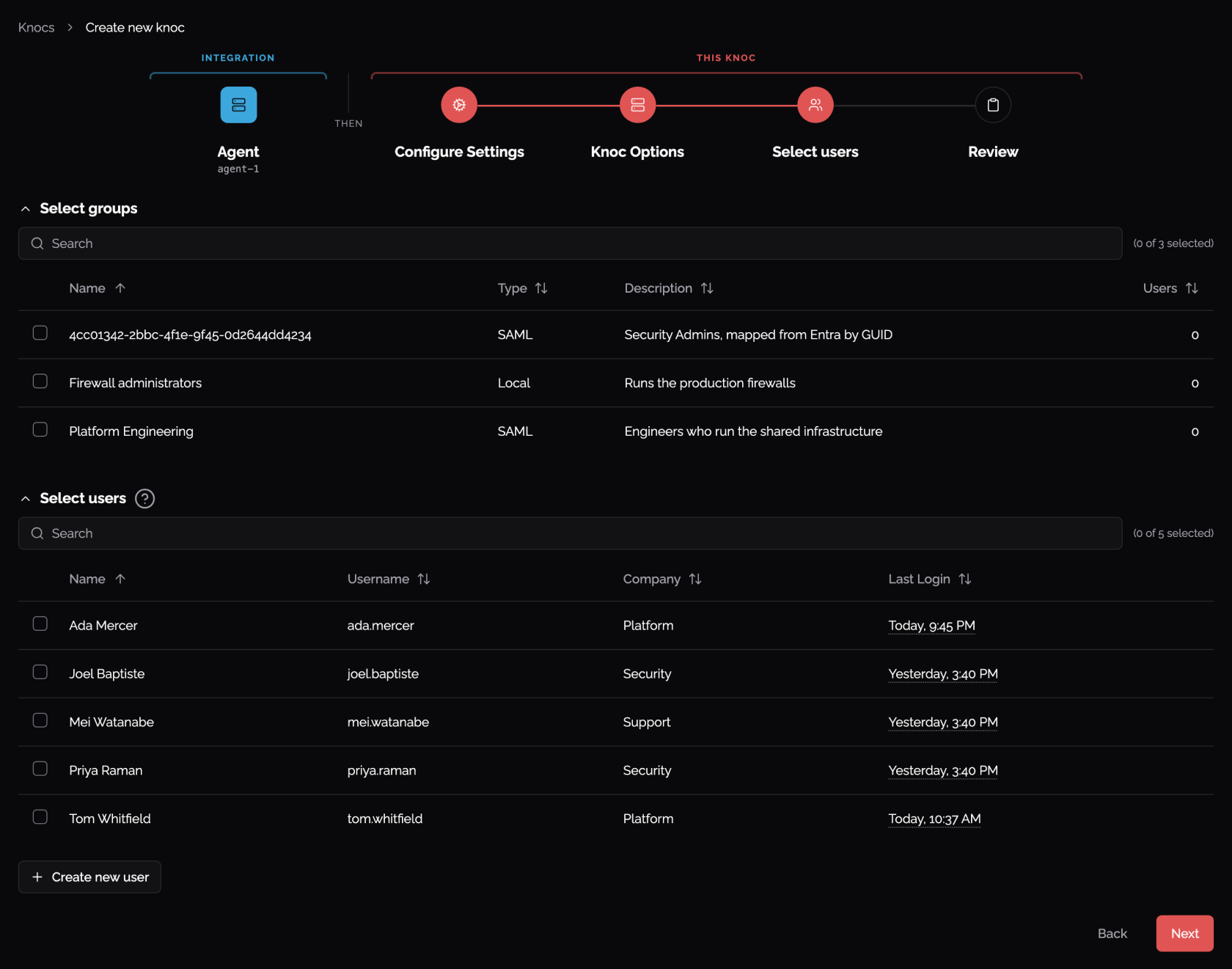Check the Tom Whitfield checkbox
This screenshot has width=1232, height=969.
(40, 817)
